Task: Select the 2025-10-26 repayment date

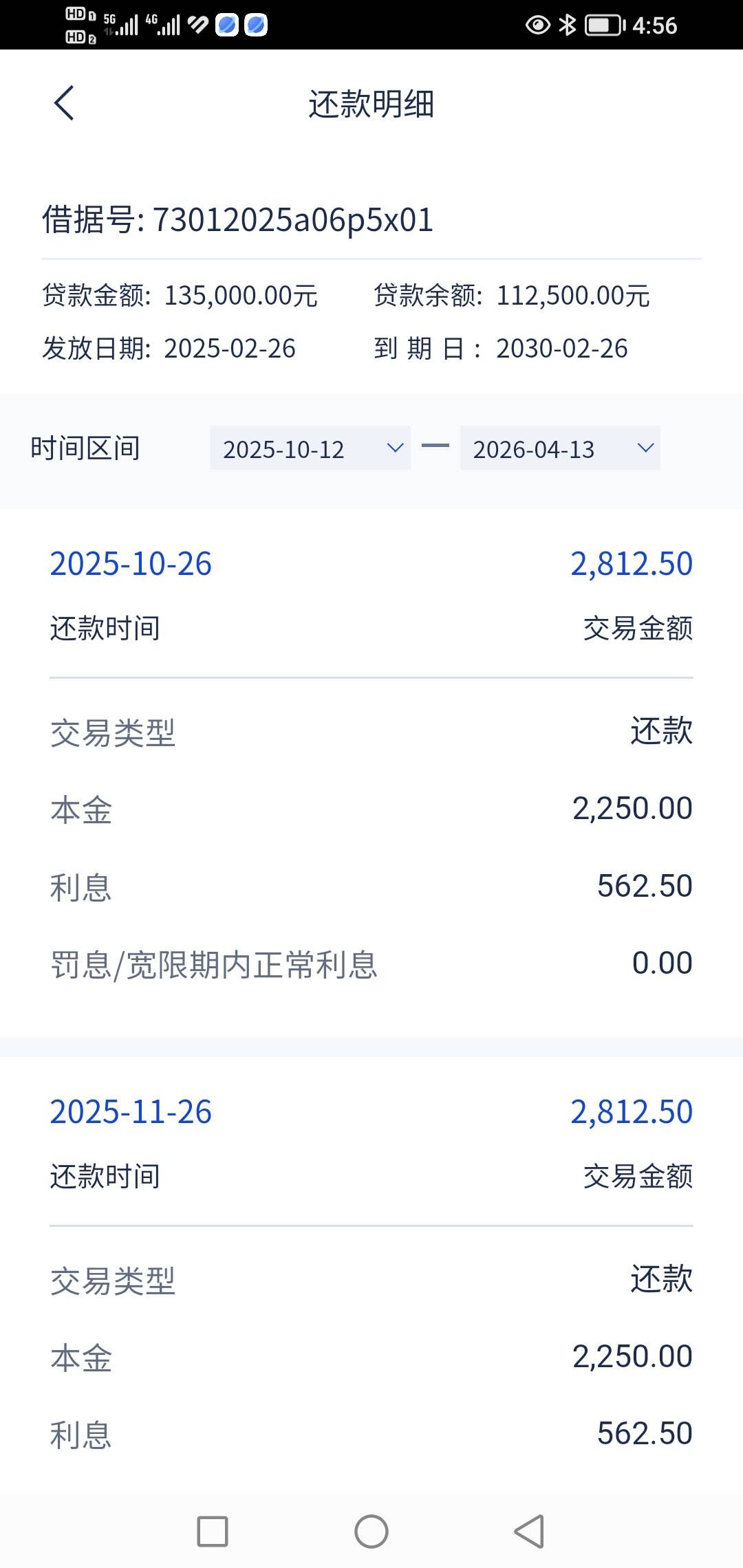Action: coord(131,564)
